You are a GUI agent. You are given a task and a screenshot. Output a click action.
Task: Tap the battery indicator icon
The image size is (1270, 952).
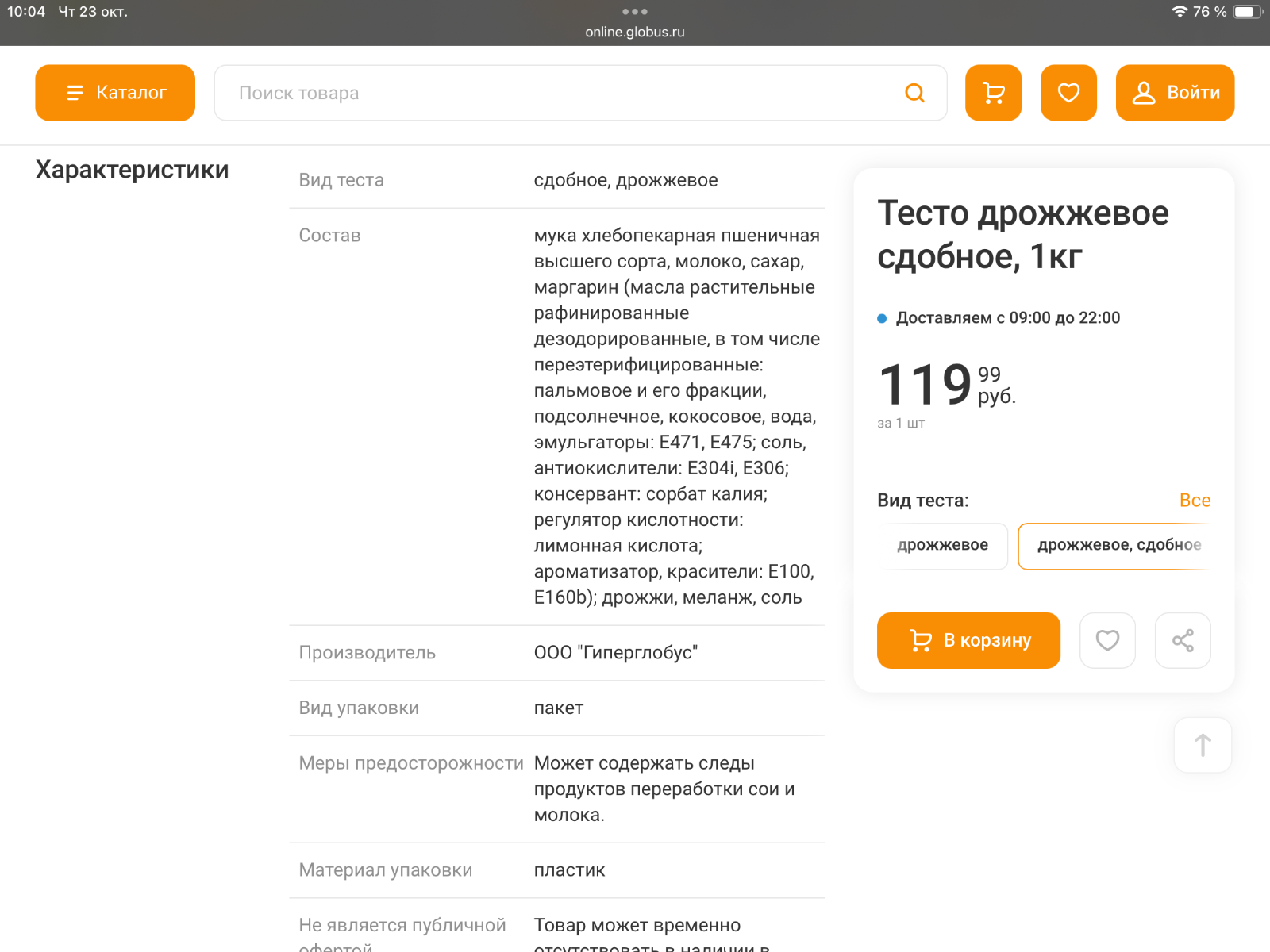(x=1246, y=12)
